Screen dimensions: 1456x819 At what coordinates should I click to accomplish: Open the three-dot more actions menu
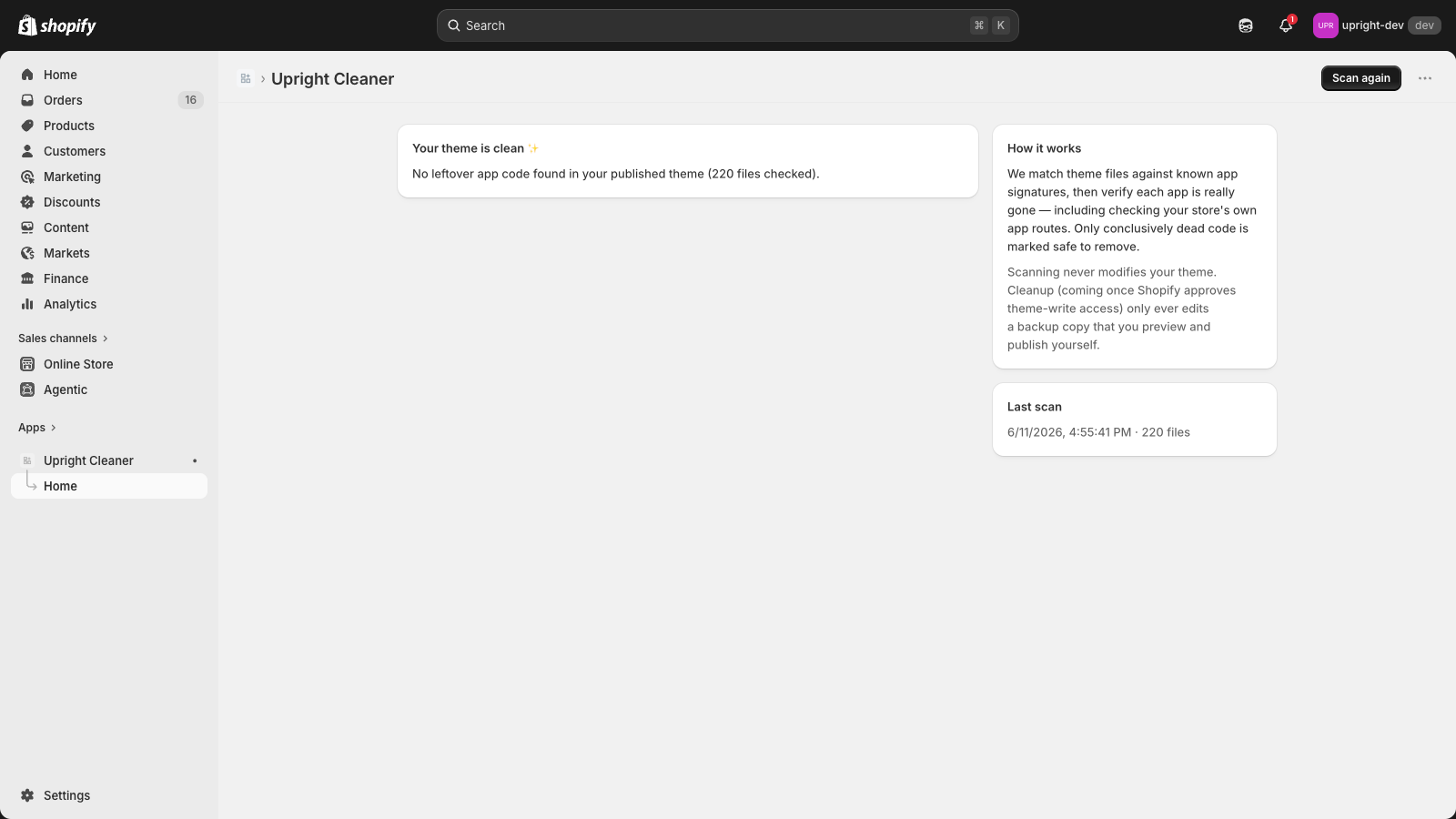pos(1425,78)
